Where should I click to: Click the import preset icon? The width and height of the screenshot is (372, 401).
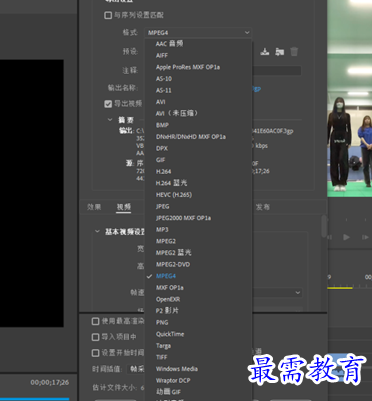click(x=279, y=52)
